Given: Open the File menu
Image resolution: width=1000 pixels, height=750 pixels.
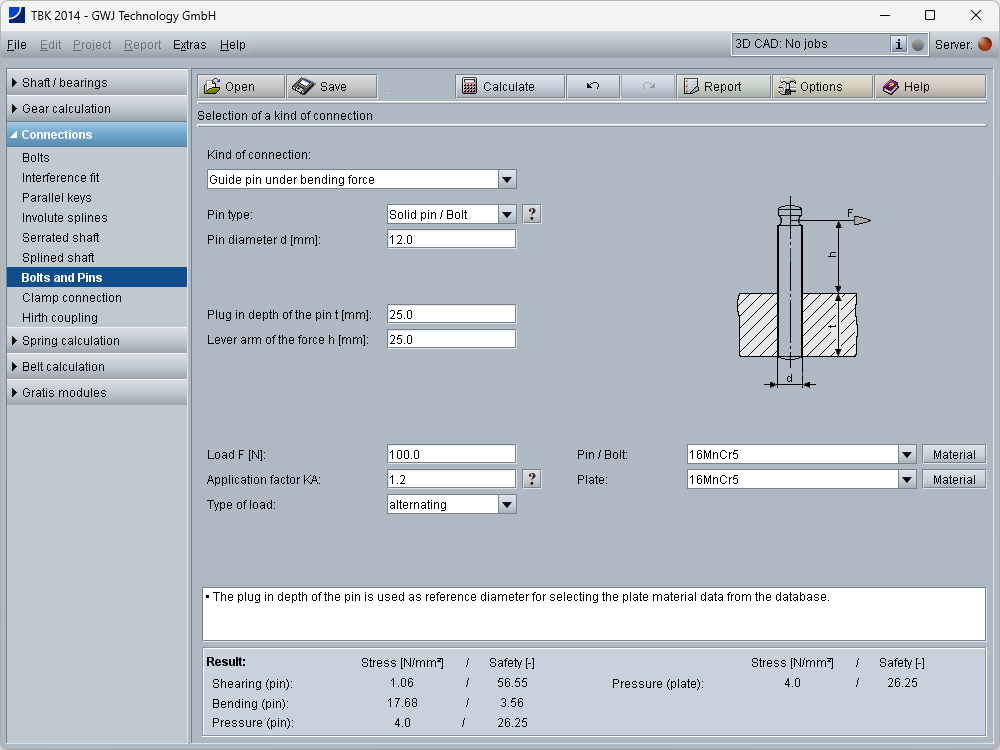Looking at the screenshot, I should pyautogui.click(x=16, y=45).
